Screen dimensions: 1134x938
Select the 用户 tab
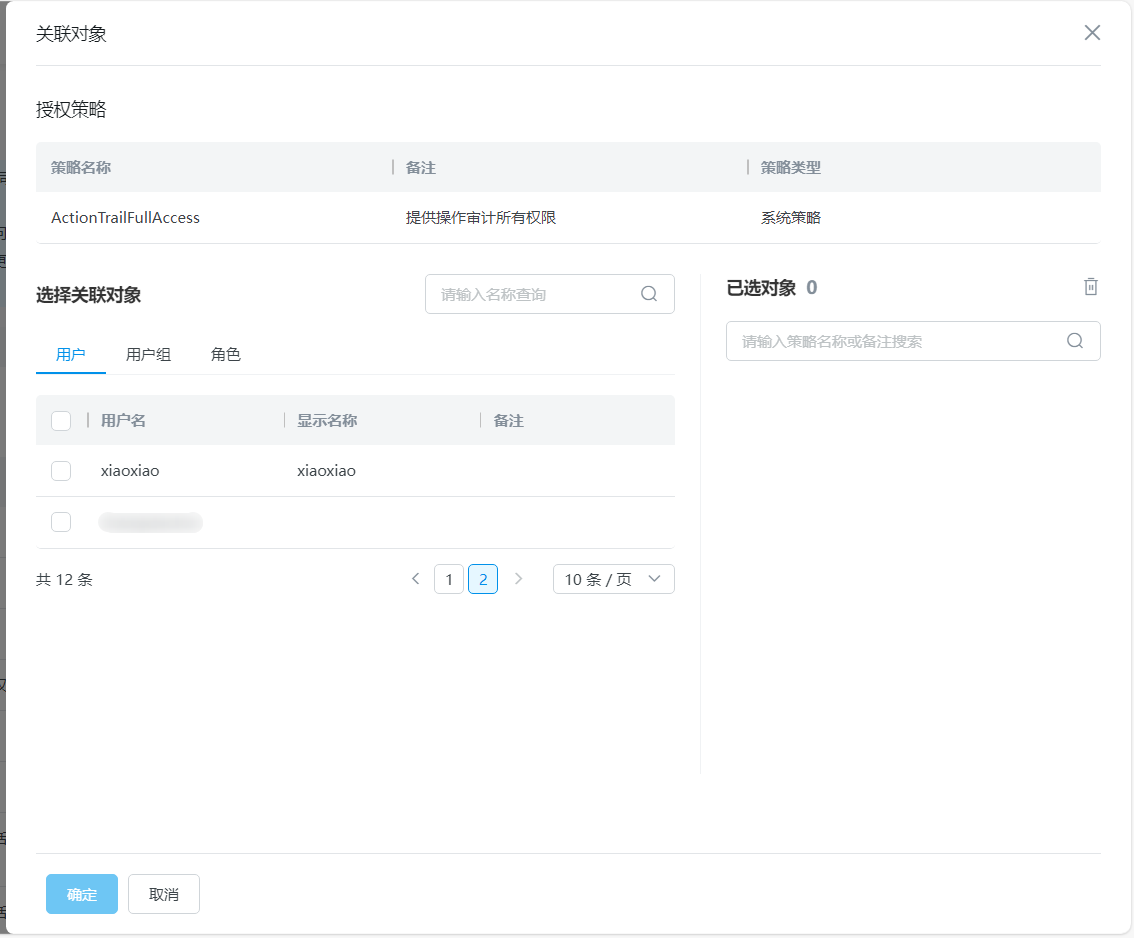tap(71, 354)
